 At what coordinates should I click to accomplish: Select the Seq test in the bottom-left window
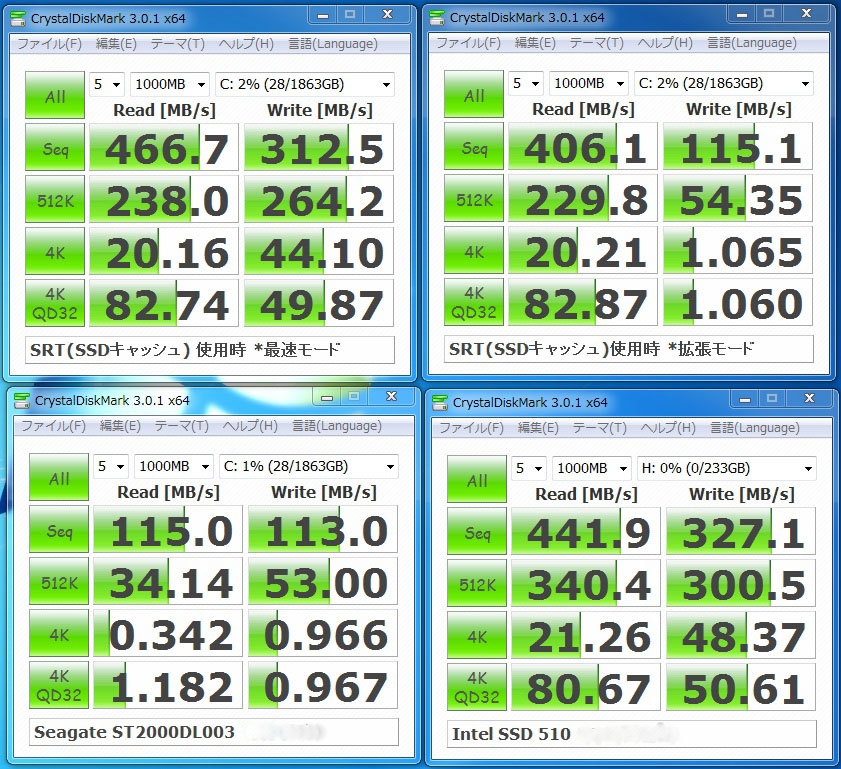[58, 529]
